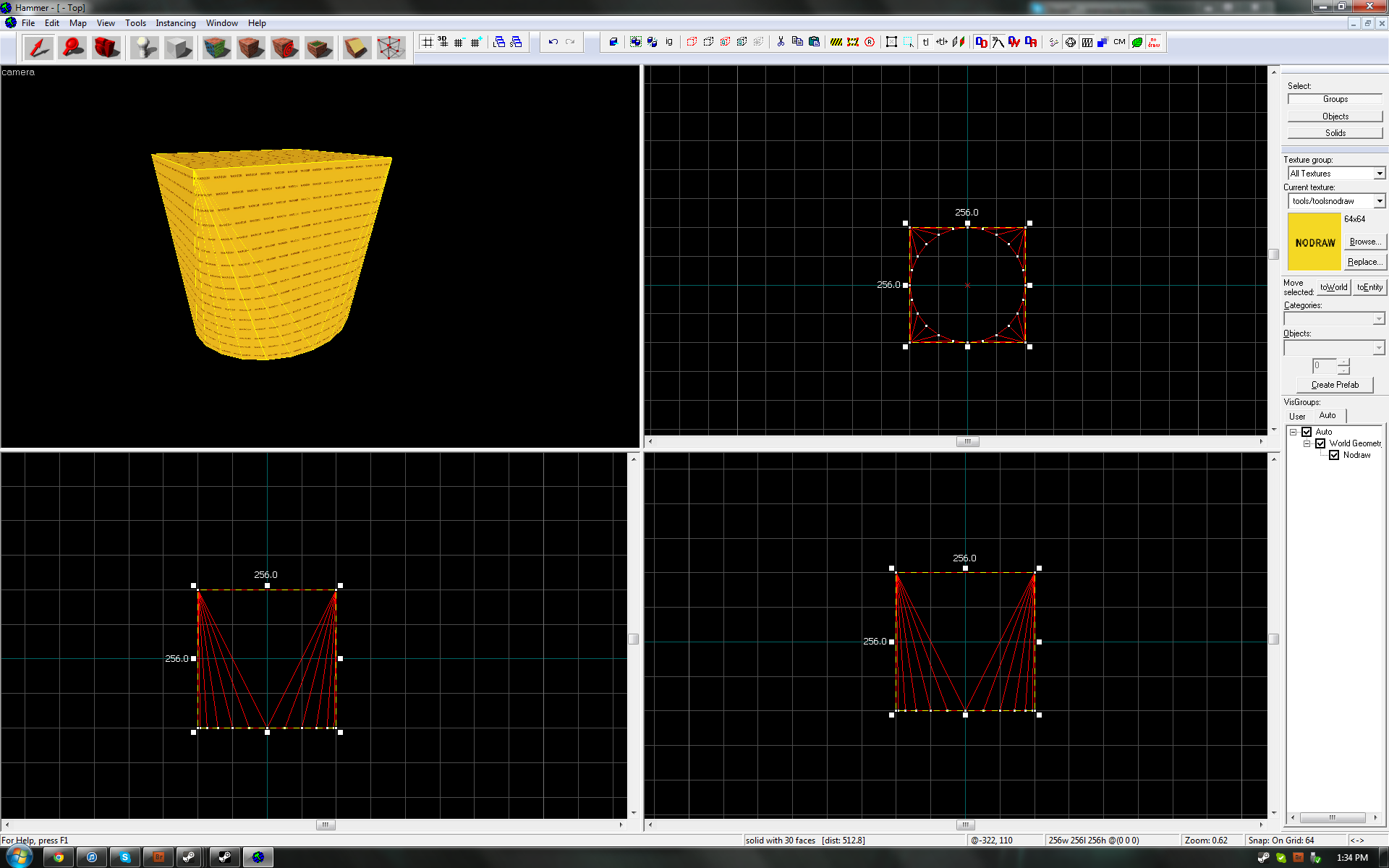Click the green leaf toolbar icon
This screenshot has height=868, width=1389.
pos(1137,42)
